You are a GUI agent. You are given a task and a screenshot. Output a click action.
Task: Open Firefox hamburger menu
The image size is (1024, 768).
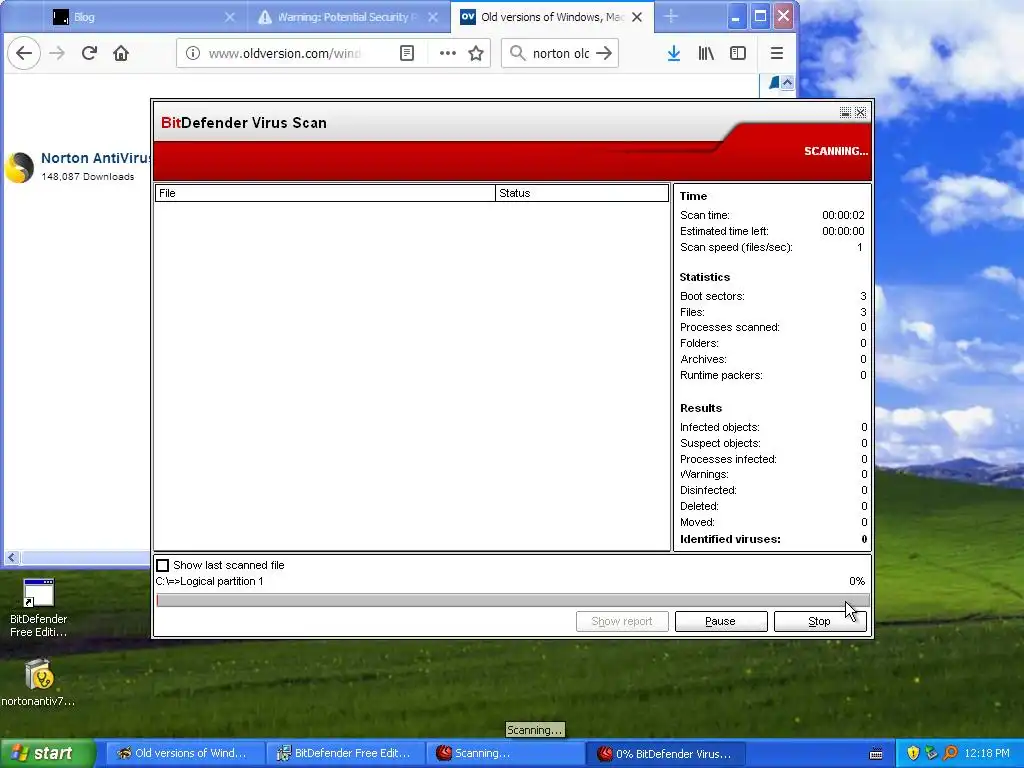pos(776,54)
